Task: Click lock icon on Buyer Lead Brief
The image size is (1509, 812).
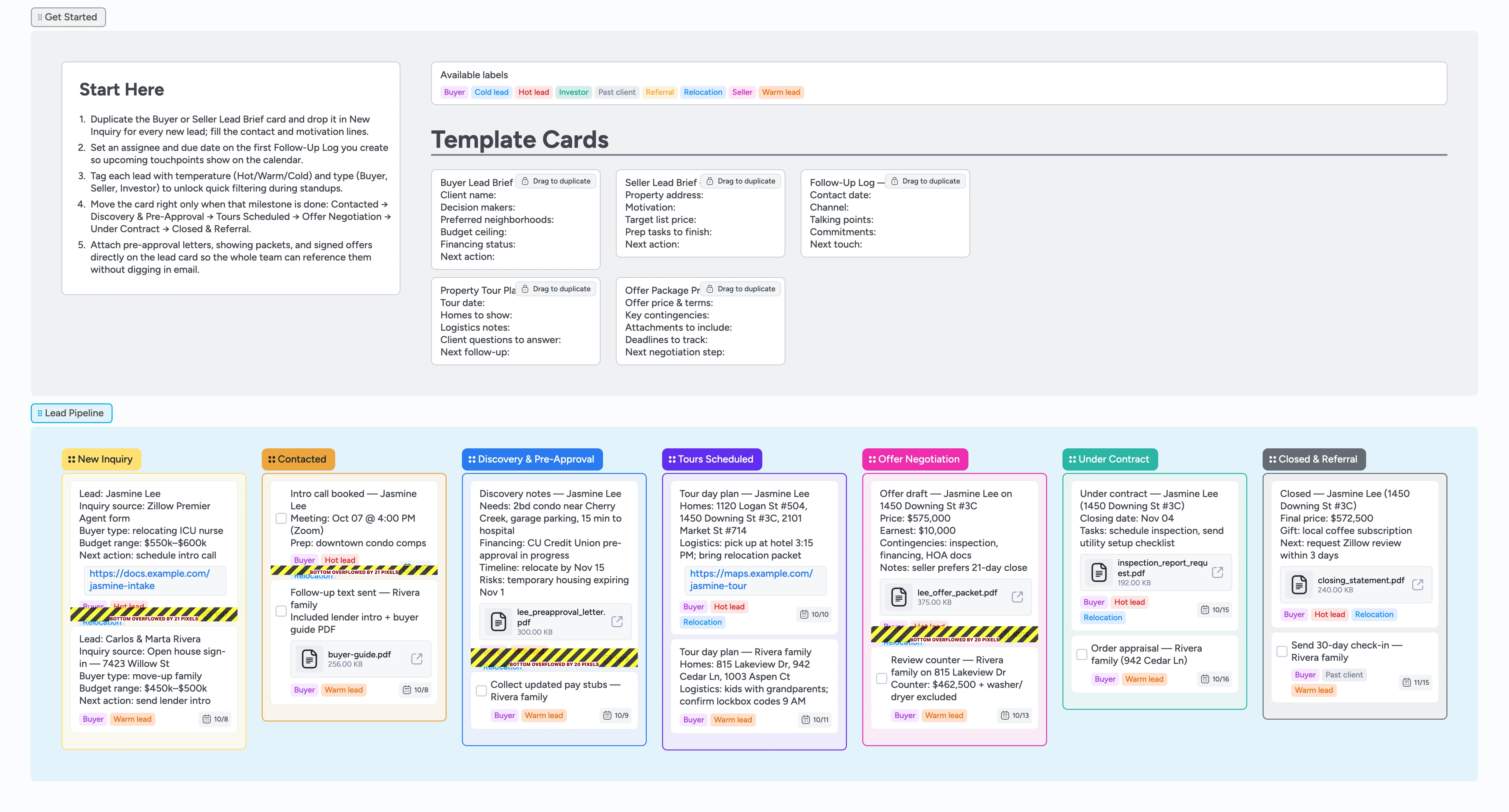Action: click(525, 181)
